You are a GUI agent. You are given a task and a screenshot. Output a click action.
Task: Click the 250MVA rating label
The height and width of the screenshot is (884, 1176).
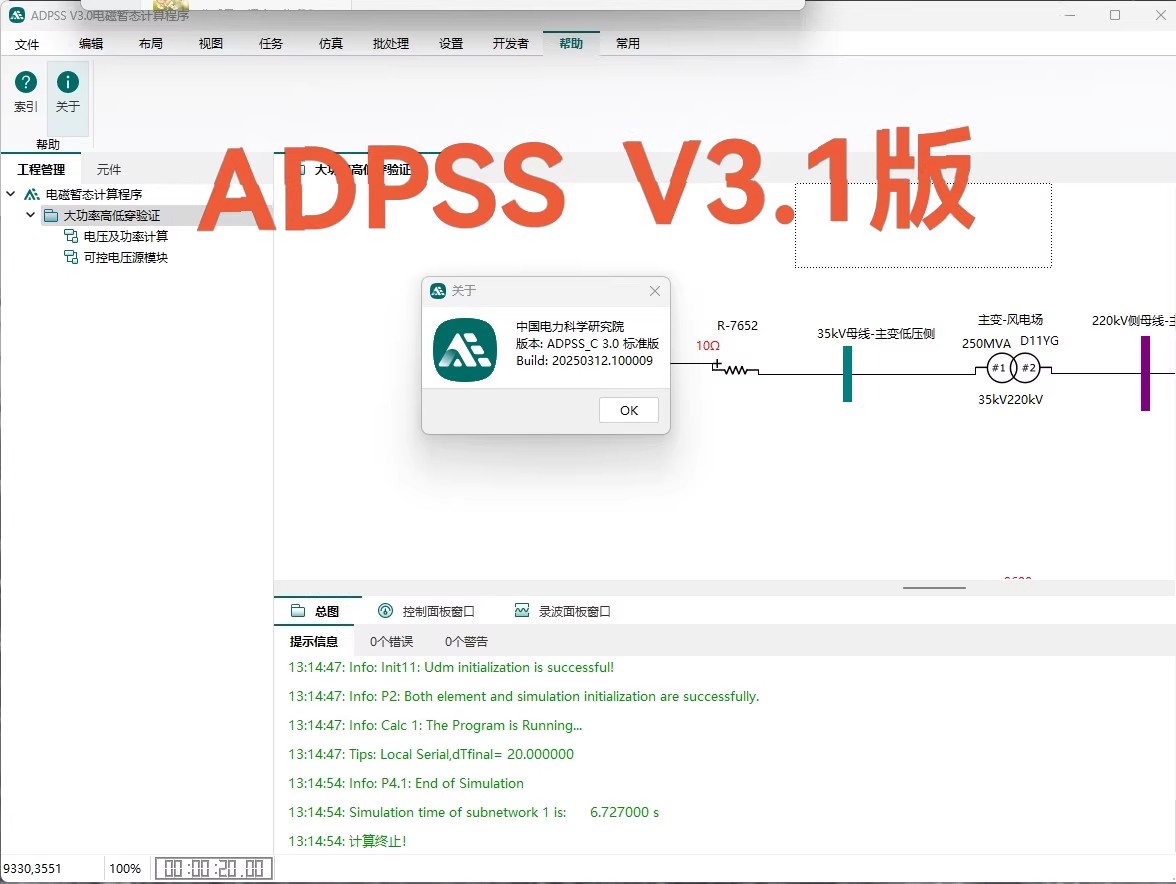[986, 343]
